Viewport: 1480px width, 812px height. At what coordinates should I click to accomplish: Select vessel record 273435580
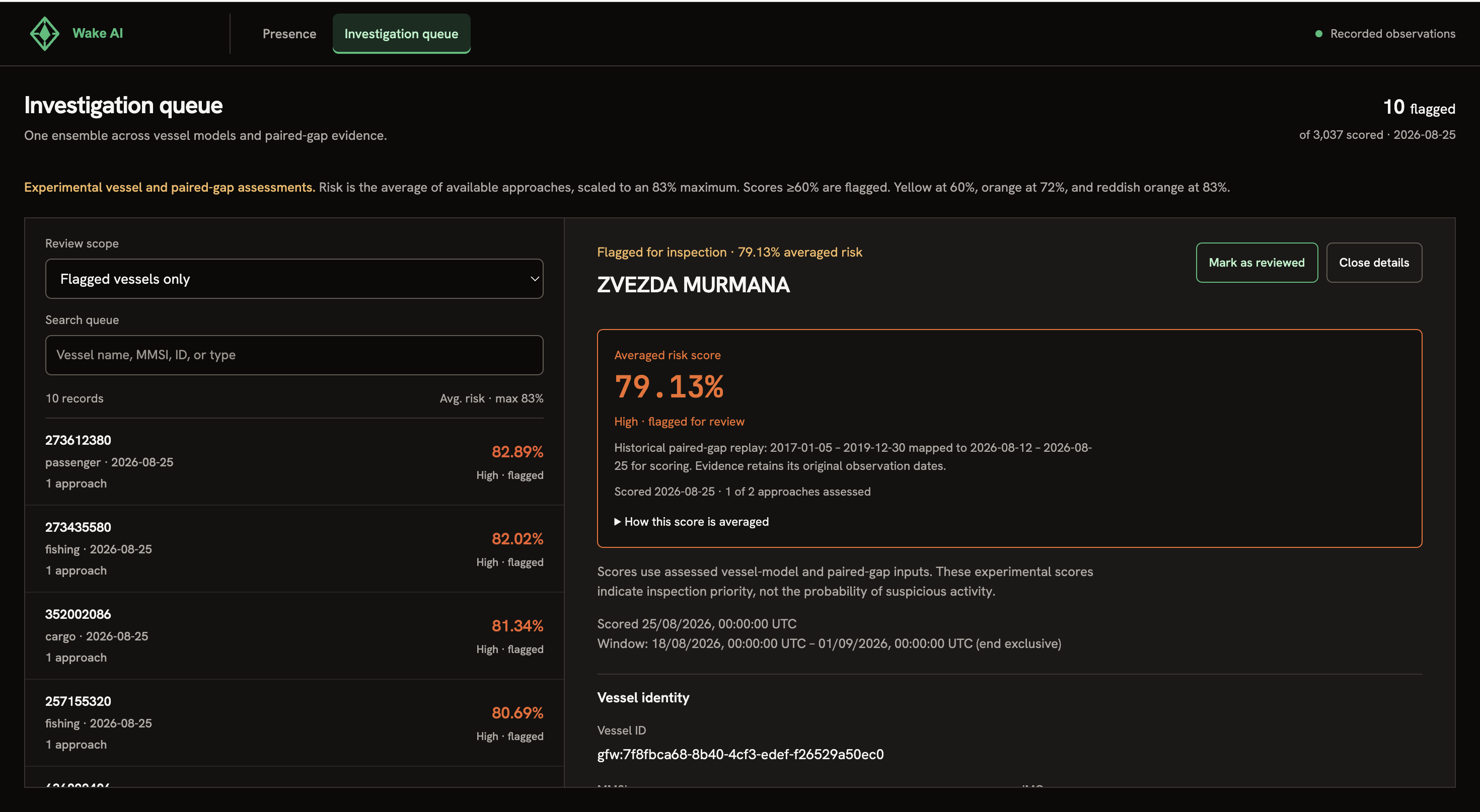click(294, 549)
